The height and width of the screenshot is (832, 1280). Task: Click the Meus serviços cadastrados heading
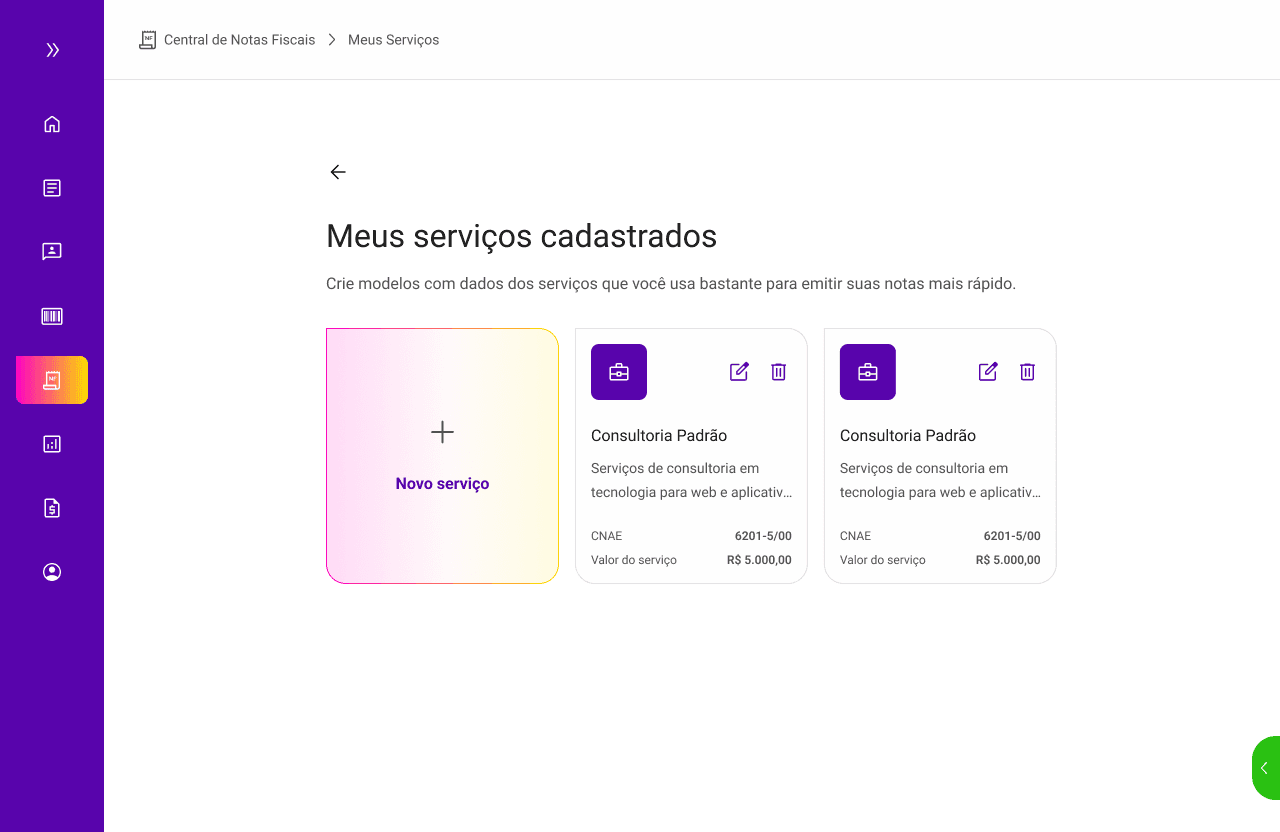[522, 236]
